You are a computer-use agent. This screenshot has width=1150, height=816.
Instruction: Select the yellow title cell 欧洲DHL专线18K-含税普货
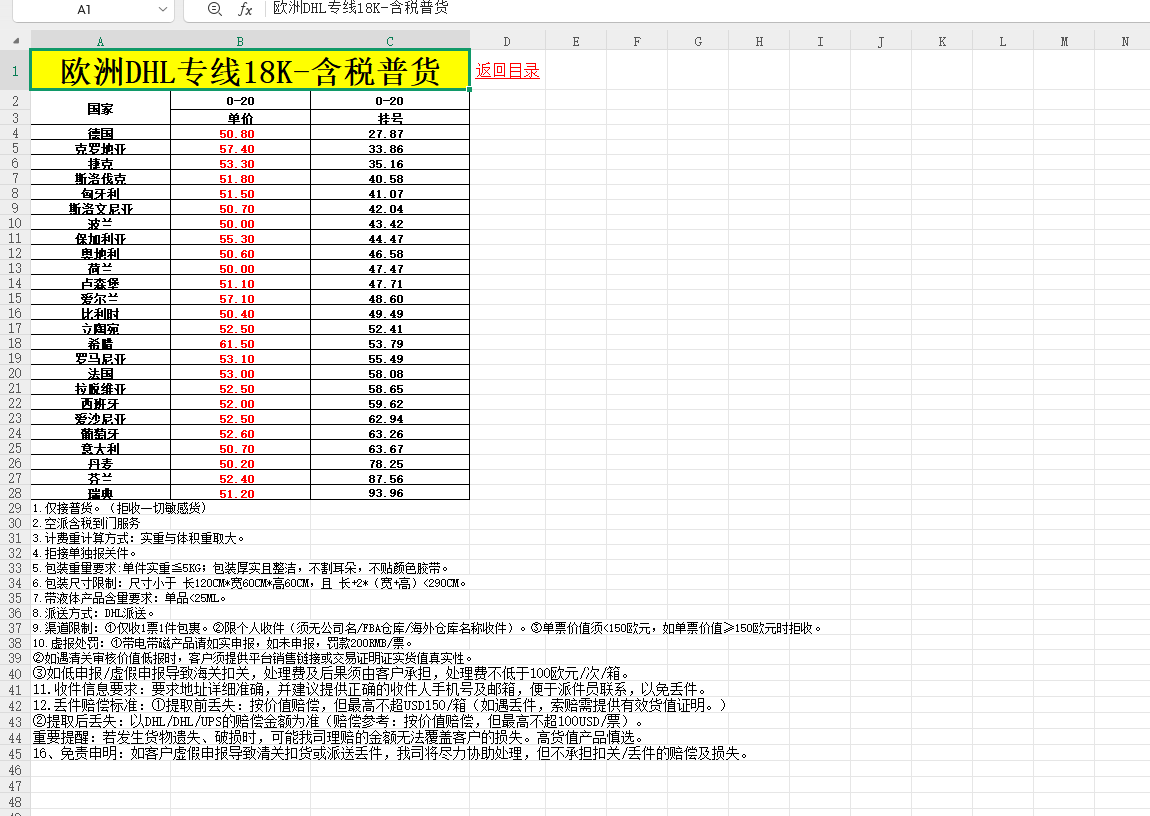249,70
